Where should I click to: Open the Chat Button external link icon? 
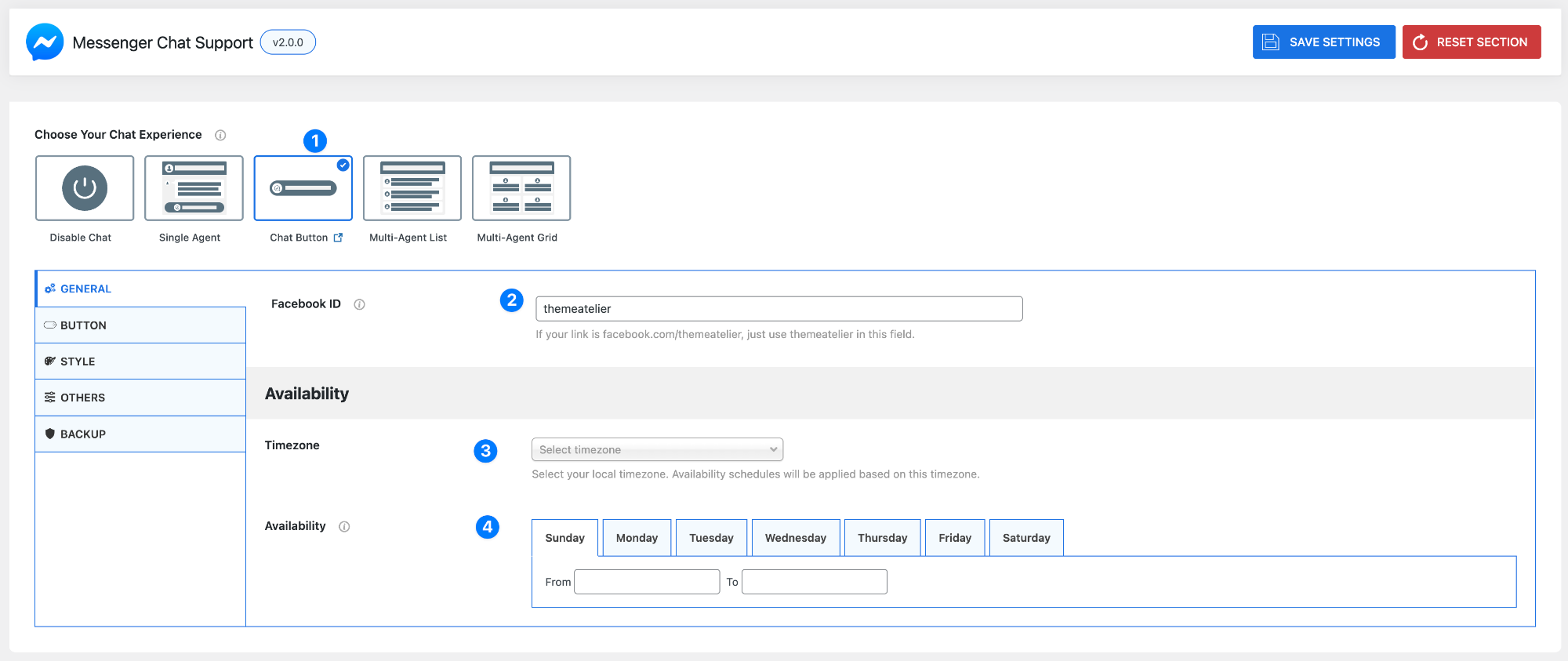click(338, 238)
